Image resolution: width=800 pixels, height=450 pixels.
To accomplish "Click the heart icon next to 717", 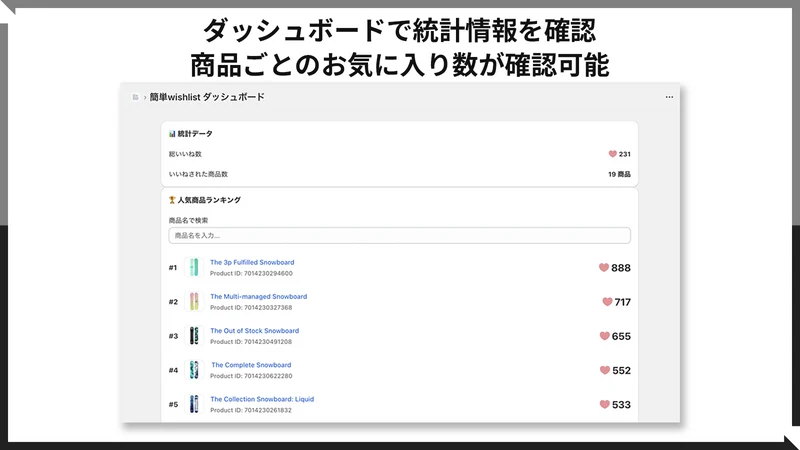I will click(607, 302).
